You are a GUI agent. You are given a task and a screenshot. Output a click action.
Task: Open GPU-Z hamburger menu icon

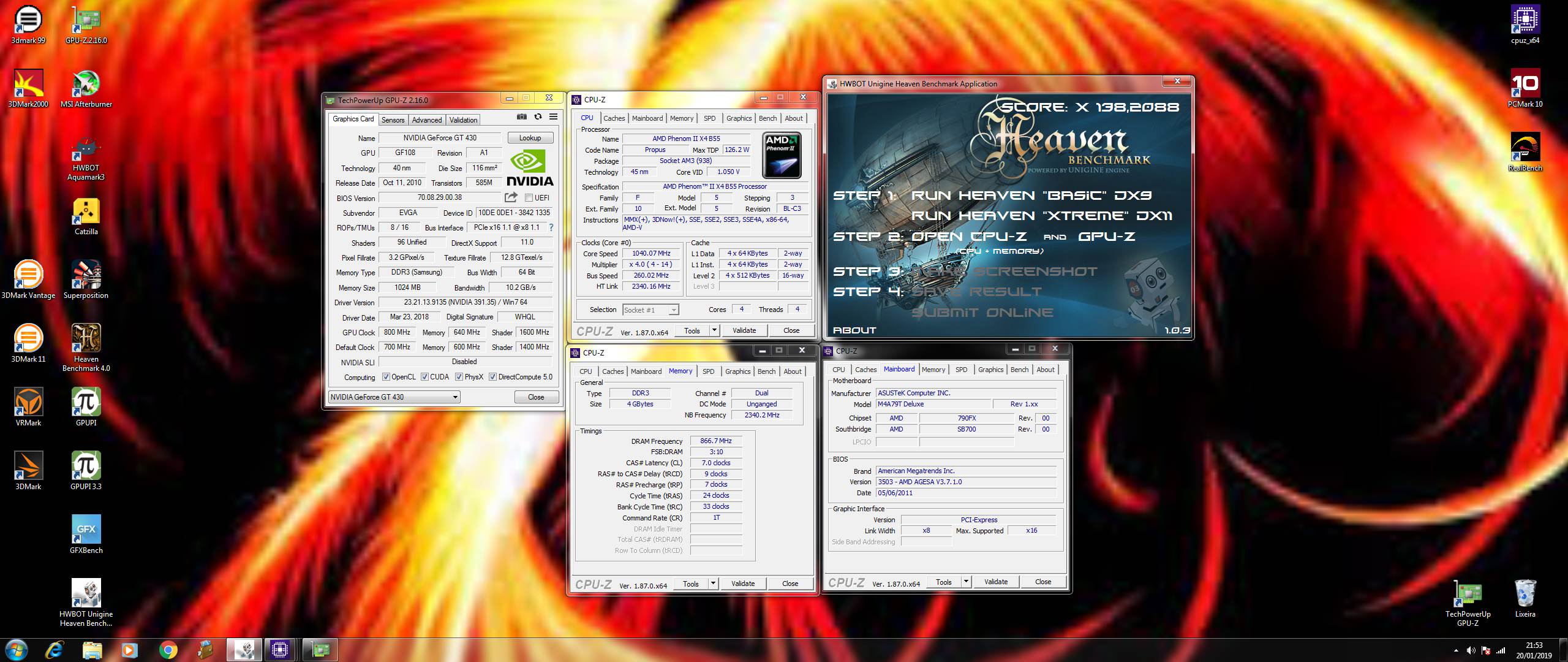553,116
